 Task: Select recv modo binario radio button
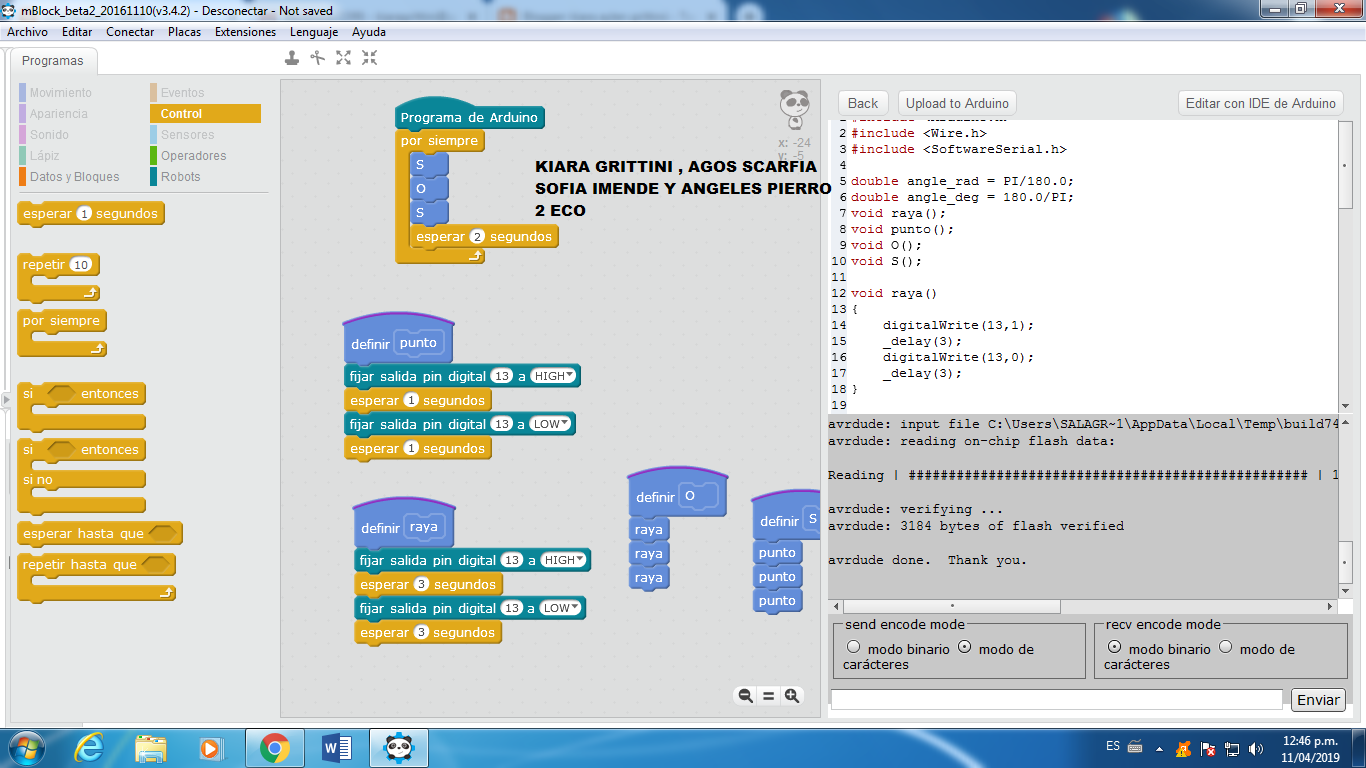[x=1115, y=648]
